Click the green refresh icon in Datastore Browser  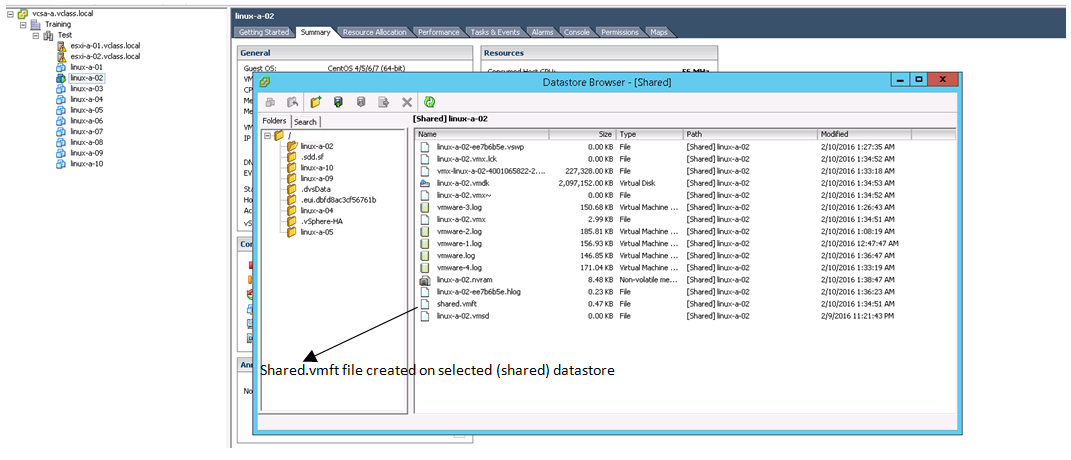click(430, 102)
